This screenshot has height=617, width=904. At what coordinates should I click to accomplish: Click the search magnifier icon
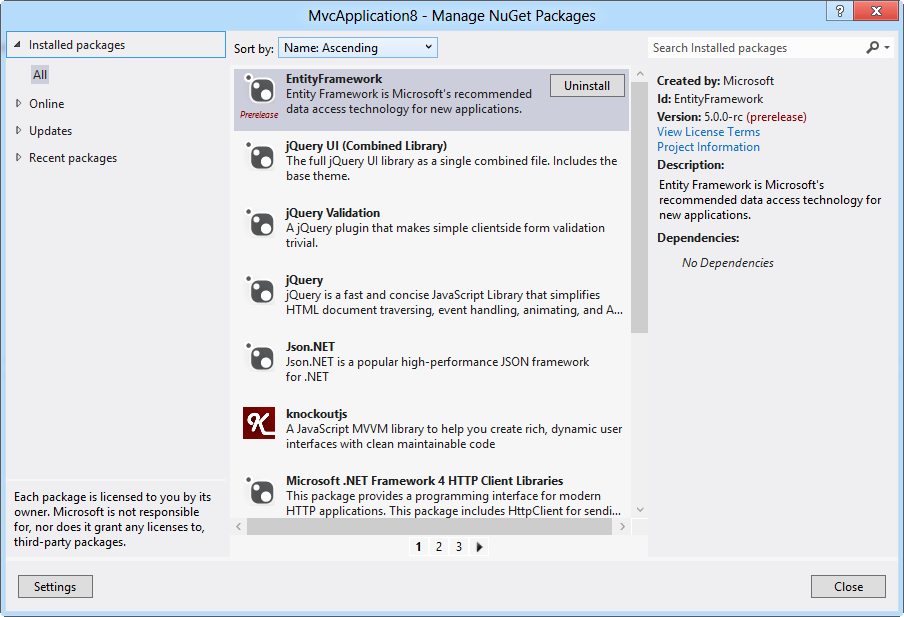coord(872,47)
